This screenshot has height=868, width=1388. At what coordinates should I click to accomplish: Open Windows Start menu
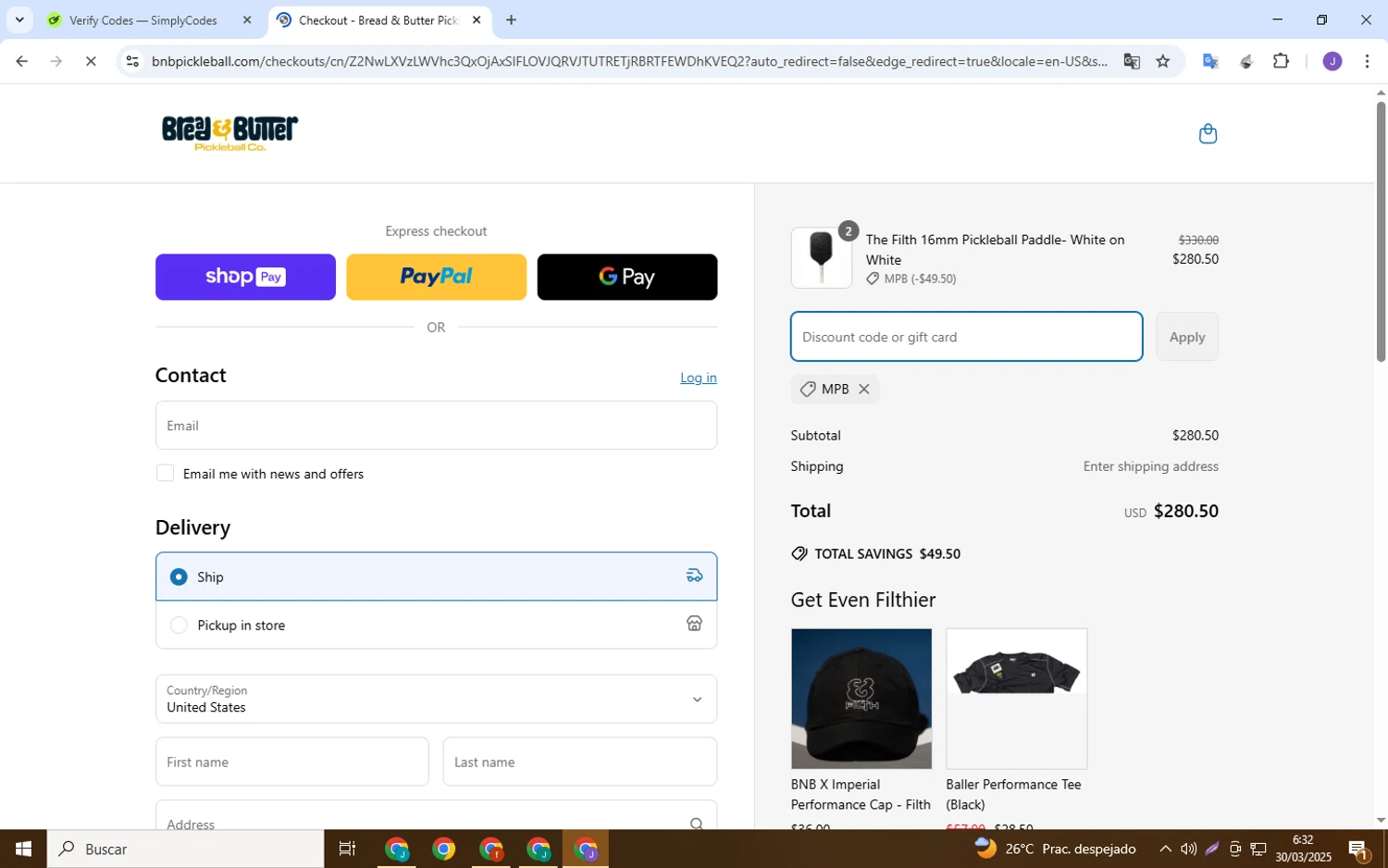tap(23, 849)
